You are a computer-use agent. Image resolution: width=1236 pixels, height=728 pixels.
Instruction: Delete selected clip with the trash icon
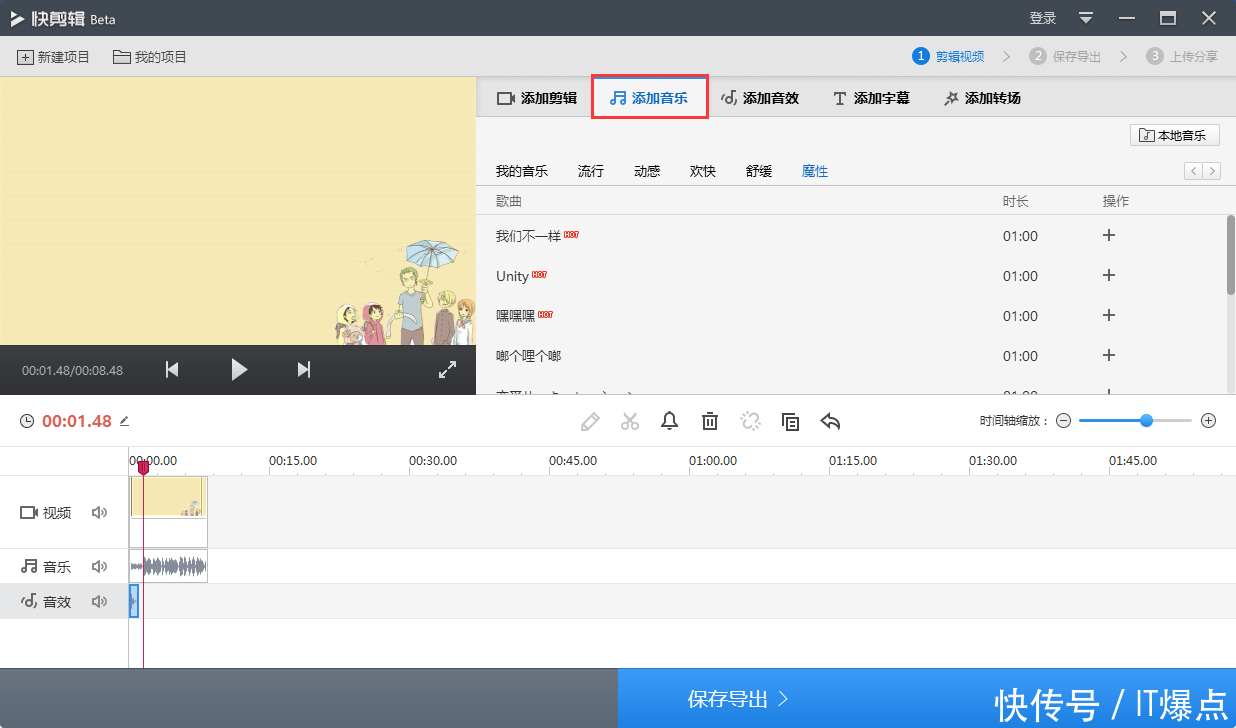pos(710,421)
